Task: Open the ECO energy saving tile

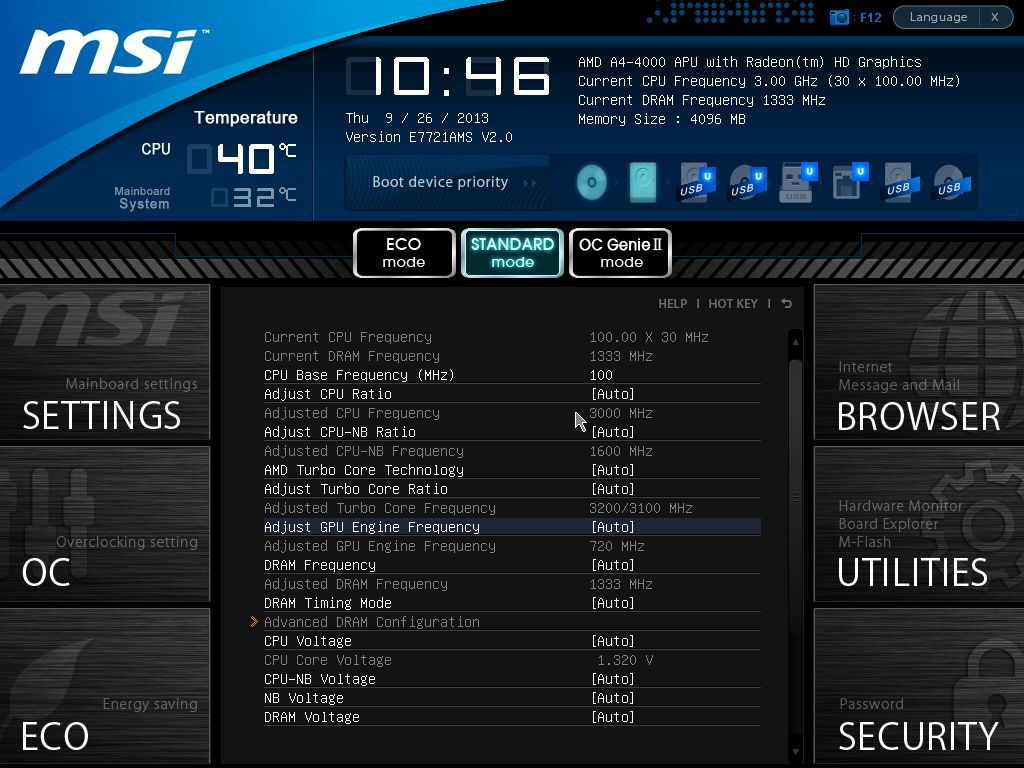Action: pyautogui.click(x=104, y=687)
